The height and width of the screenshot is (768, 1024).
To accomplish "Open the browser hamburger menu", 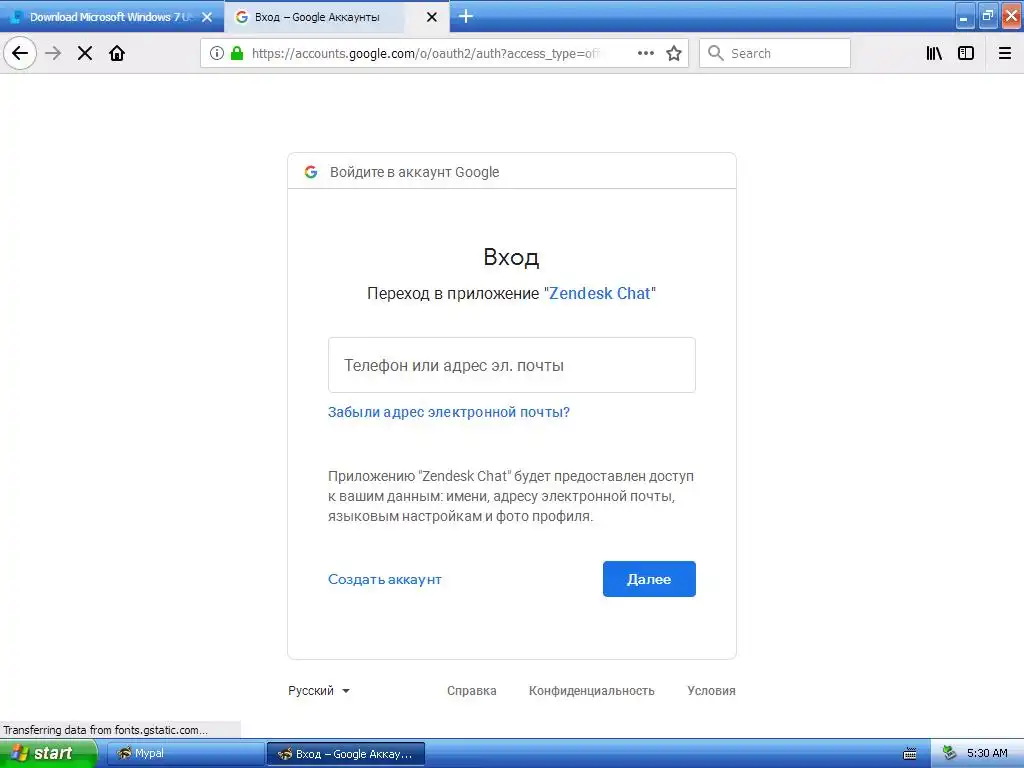I will point(1005,53).
